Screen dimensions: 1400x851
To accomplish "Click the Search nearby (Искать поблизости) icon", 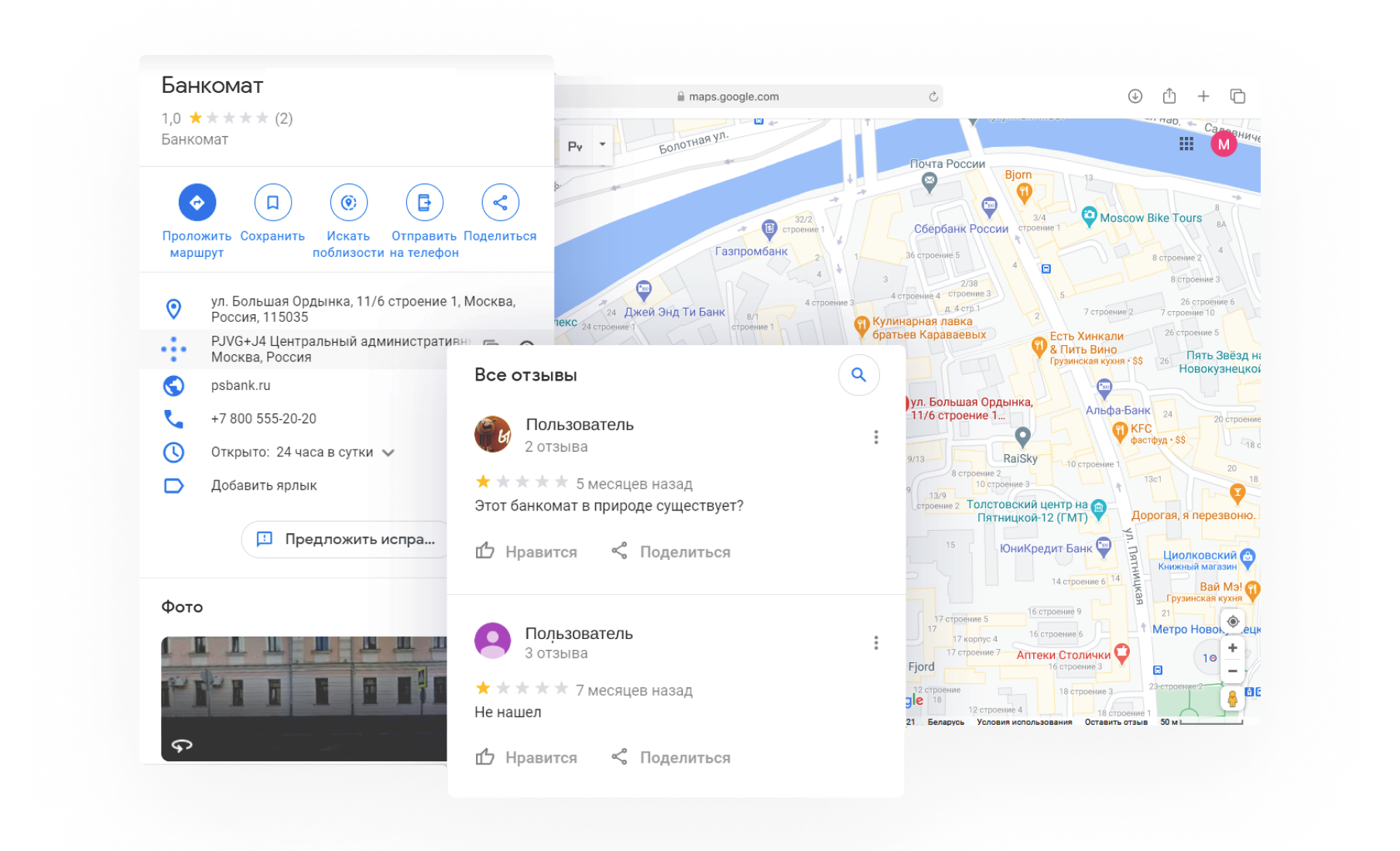I will click(348, 203).
